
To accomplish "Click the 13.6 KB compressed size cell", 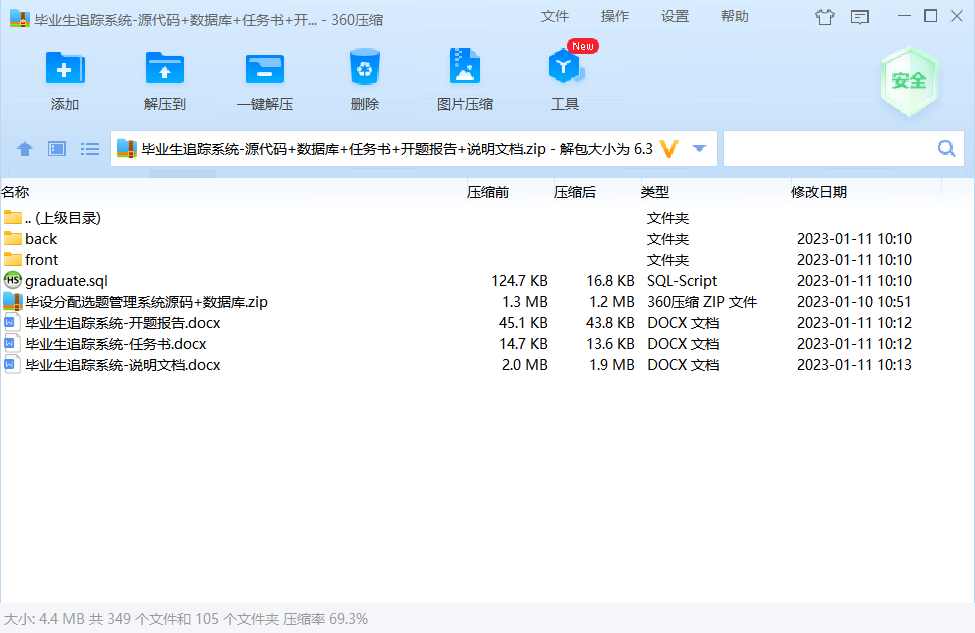I will (x=610, y=344).
